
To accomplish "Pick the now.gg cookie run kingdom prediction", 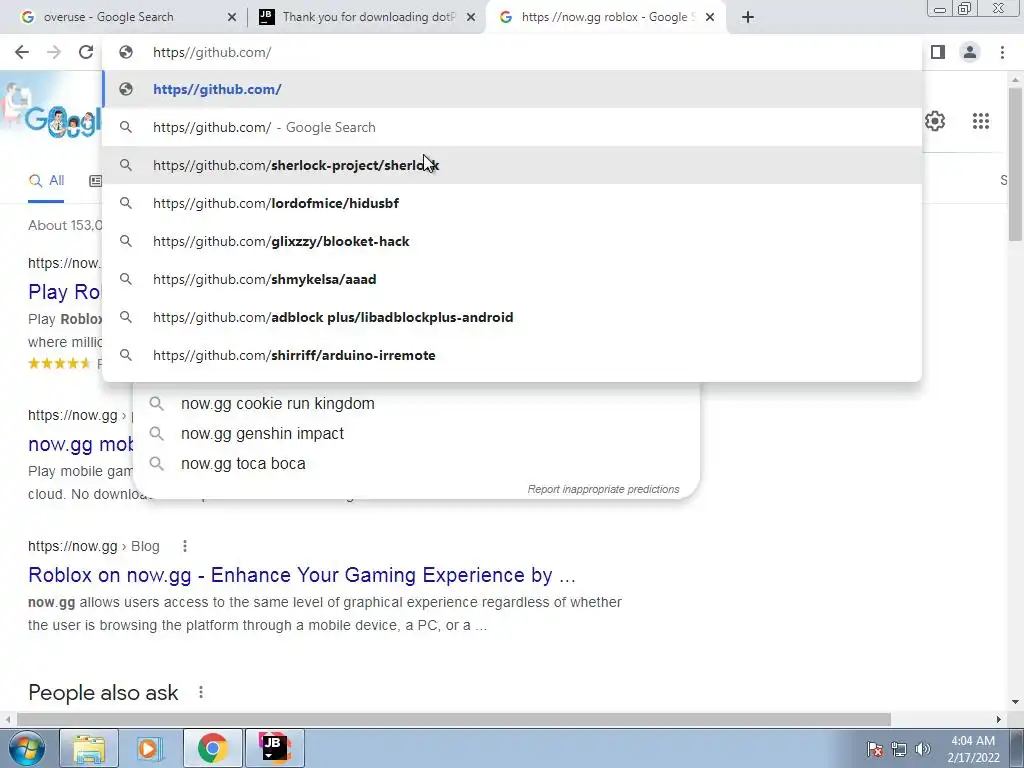I will [x=416, y=404].
